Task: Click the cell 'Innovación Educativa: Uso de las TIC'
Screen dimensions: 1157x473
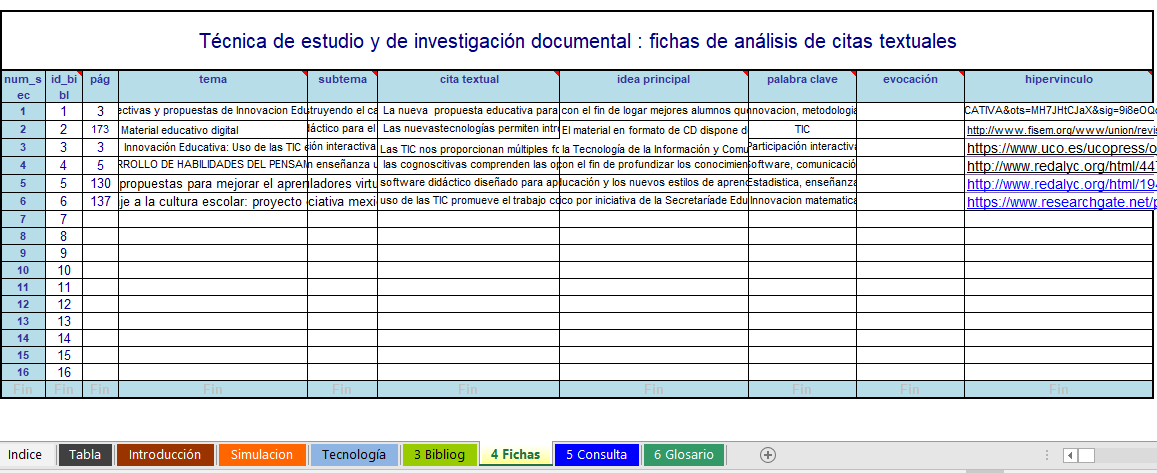Action: pos(213,148)
